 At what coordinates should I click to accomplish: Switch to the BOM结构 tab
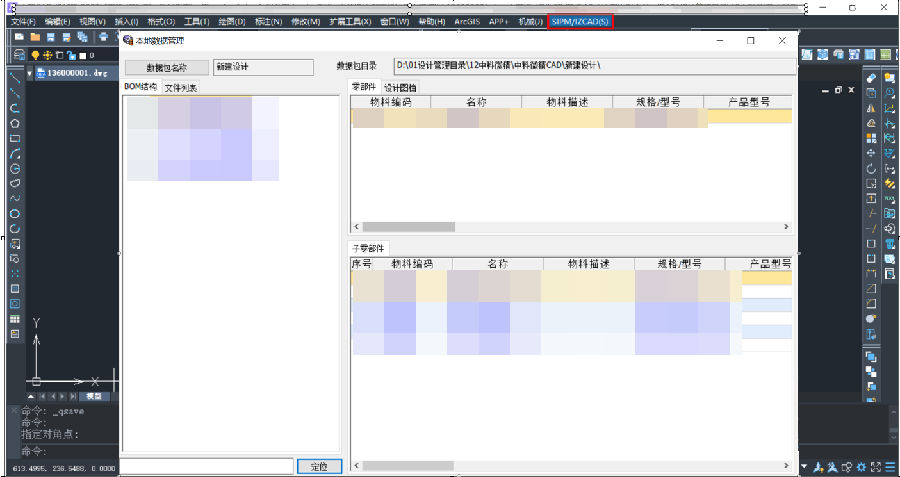(141, 87)
